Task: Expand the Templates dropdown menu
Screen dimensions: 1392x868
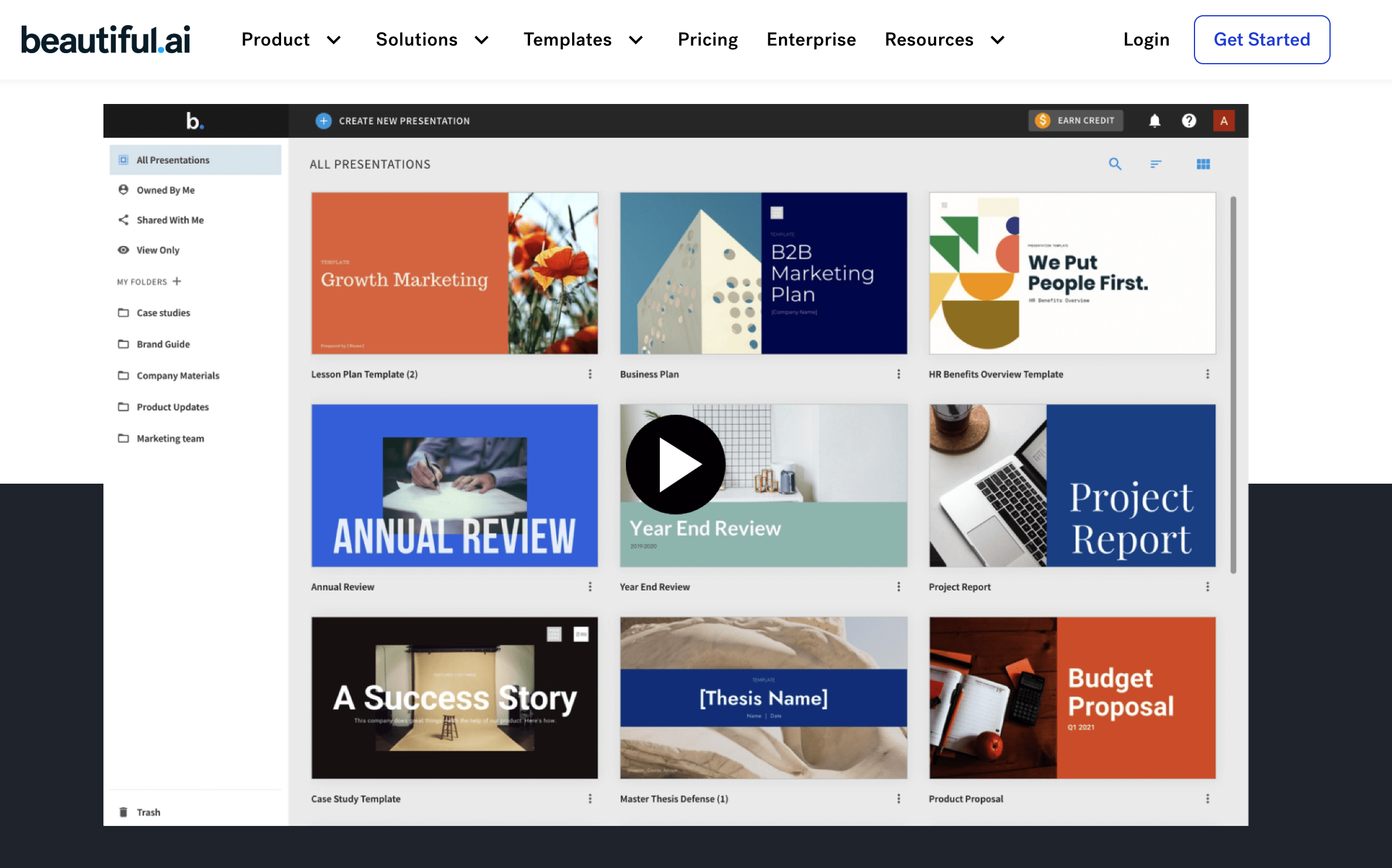Action: pos(583,40)
